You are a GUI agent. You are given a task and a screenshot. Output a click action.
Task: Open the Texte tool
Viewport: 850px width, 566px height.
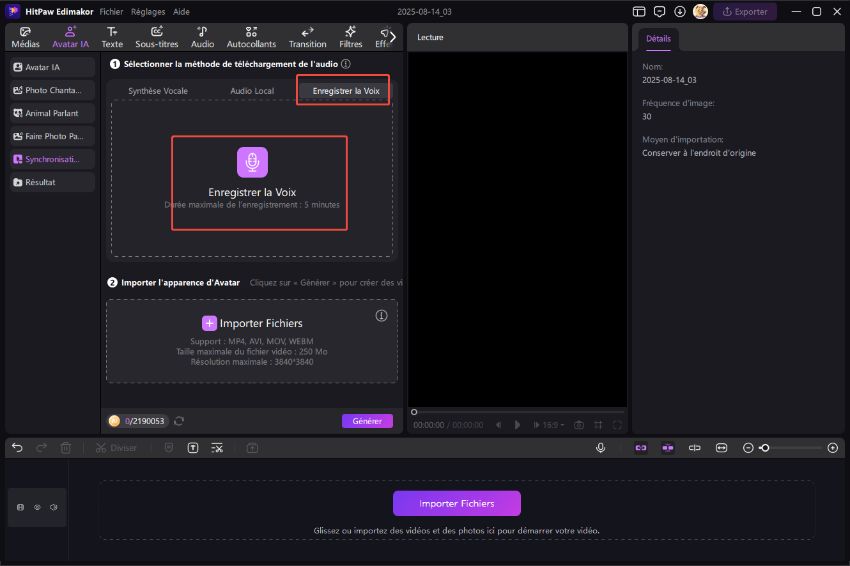pyautogui.click(x=112, y=37)
